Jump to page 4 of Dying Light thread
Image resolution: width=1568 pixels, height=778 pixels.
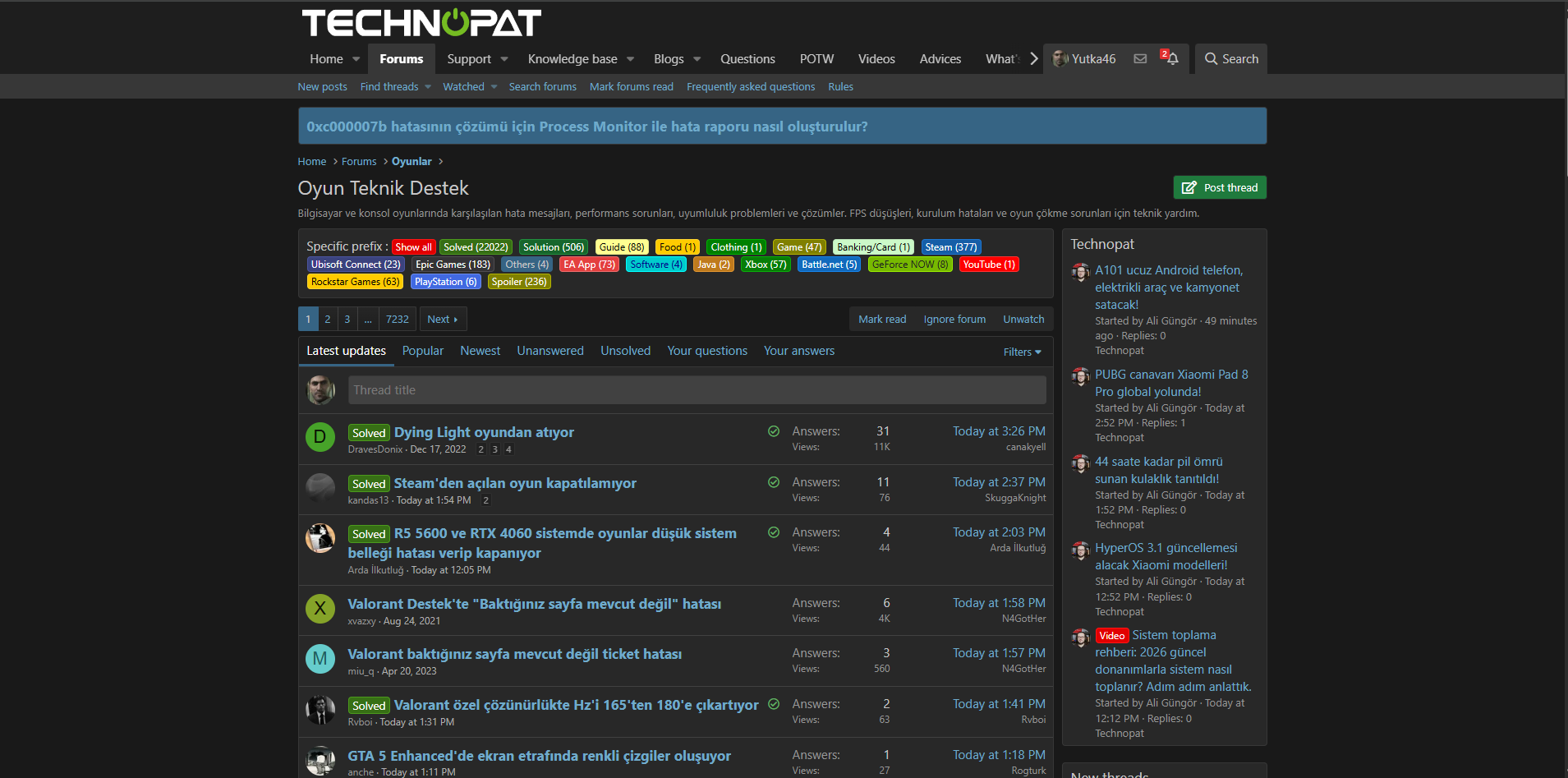point(508,449)
